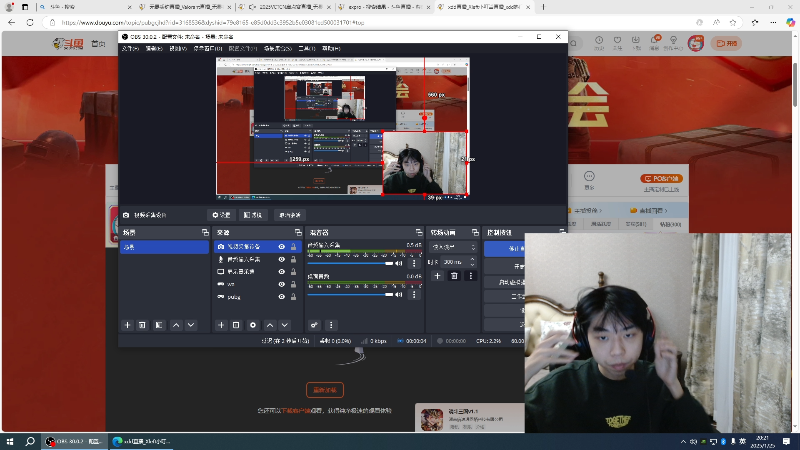Open the Help menu in OBS
The image size is (800, 450).
(x=331, y=48)
